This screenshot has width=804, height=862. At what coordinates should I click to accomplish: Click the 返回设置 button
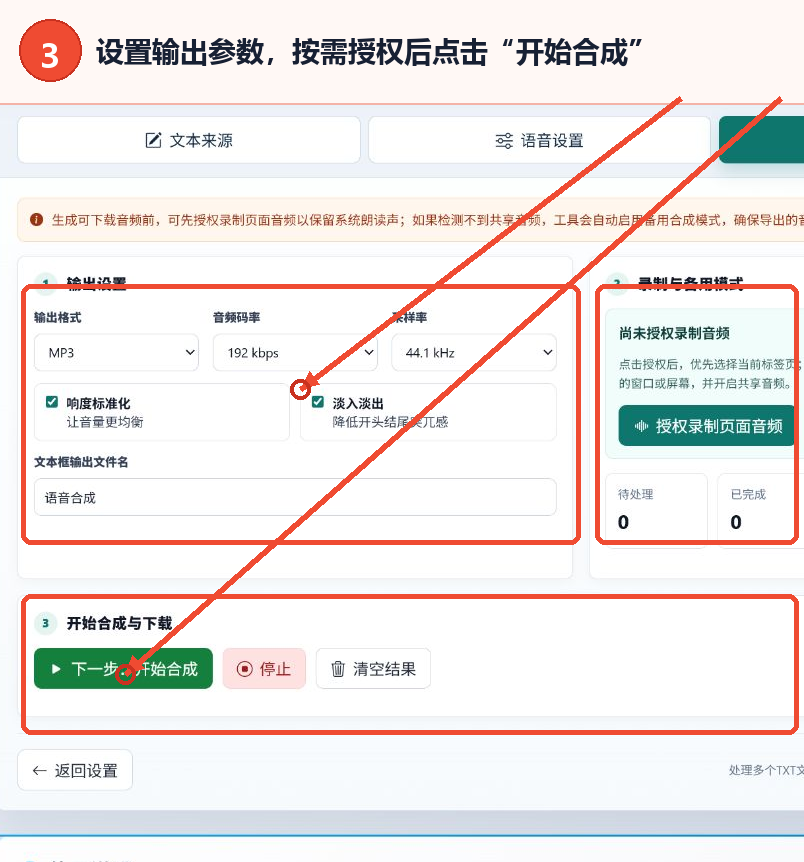[75, 770]
